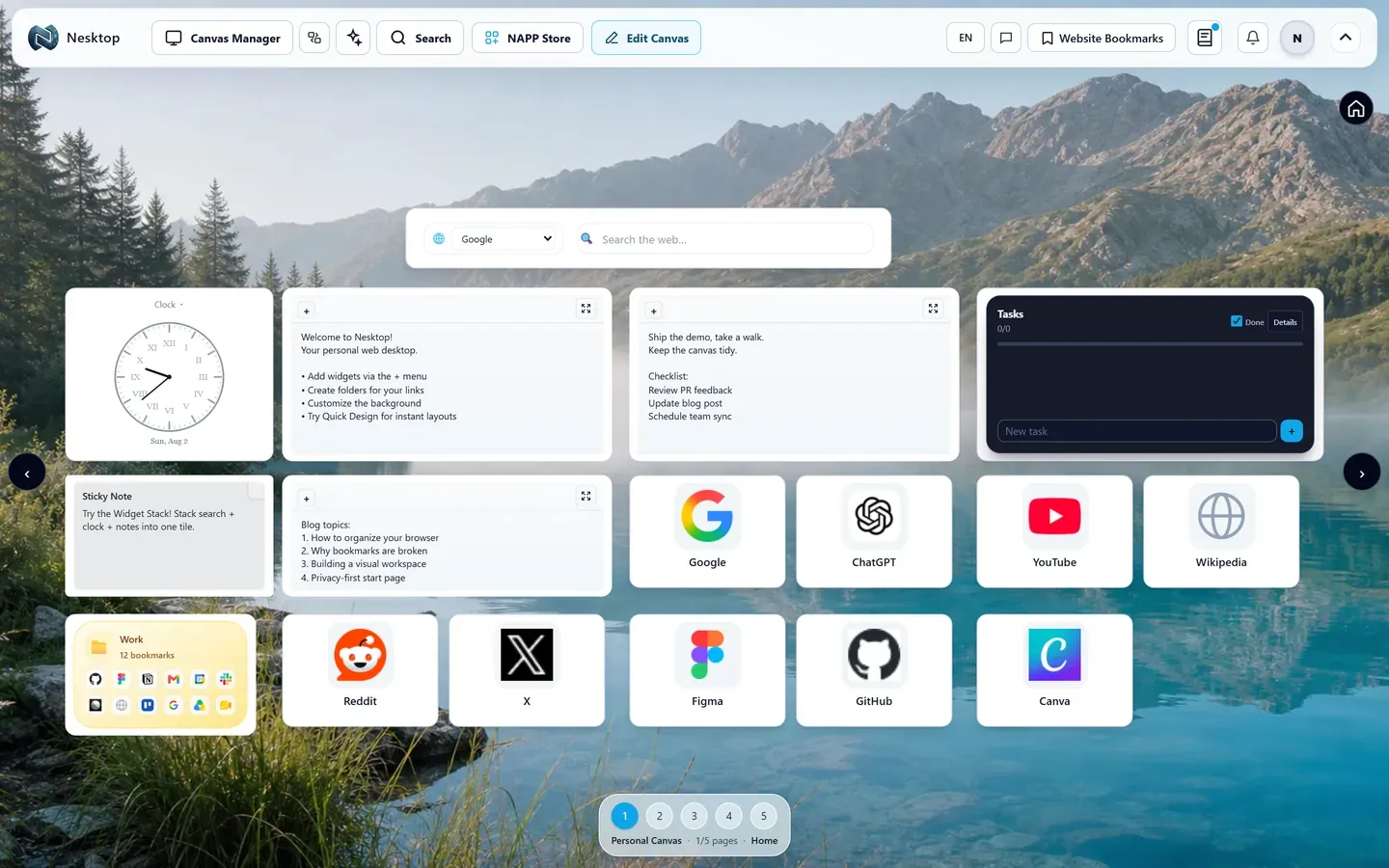Open Trello icon inside Work folder
Image resolution: width=1389 pixels, height=868 pixels.
pos(148,705)
